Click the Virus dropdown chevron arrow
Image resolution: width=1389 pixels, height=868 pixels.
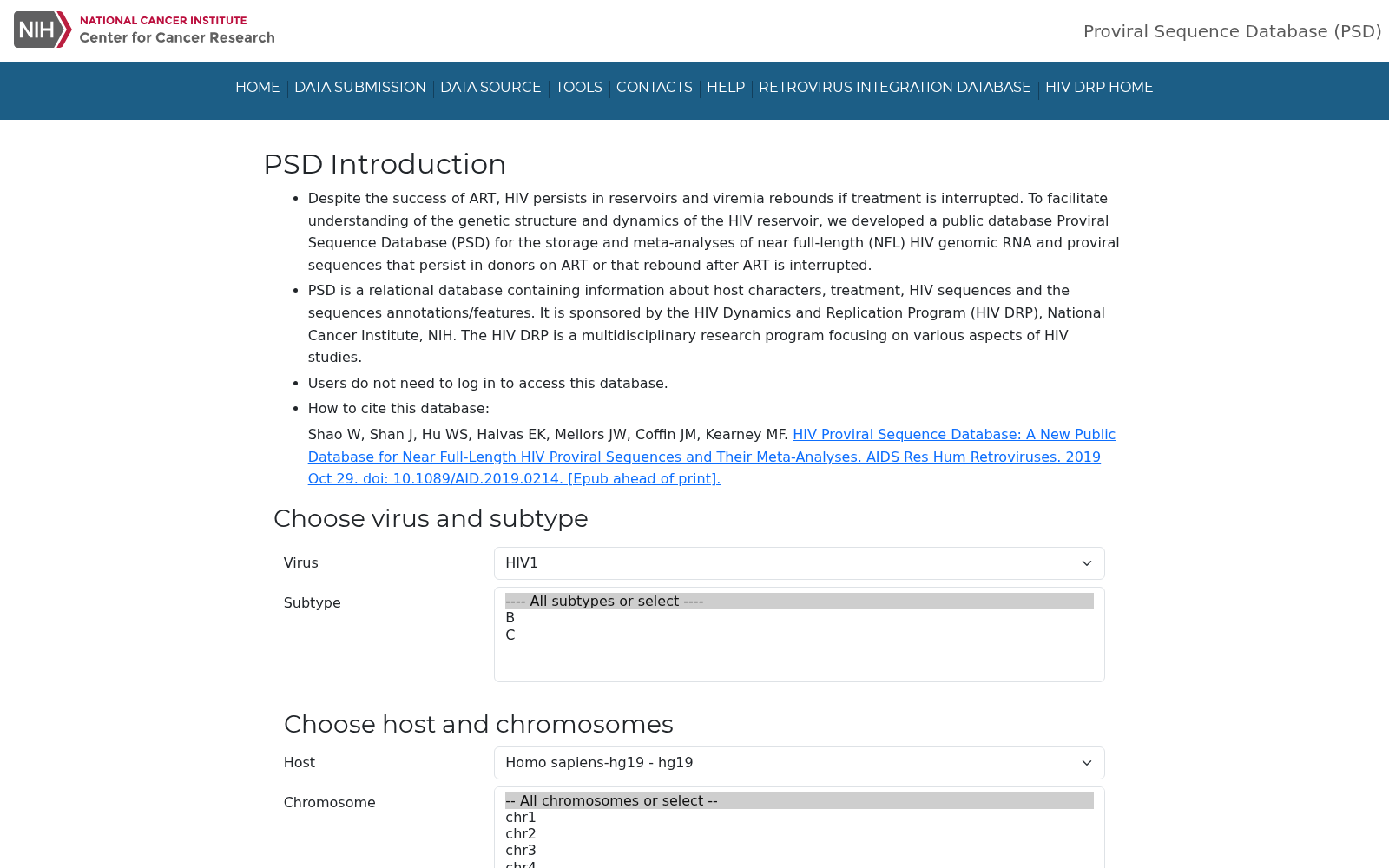click(x=1087, y=563)
